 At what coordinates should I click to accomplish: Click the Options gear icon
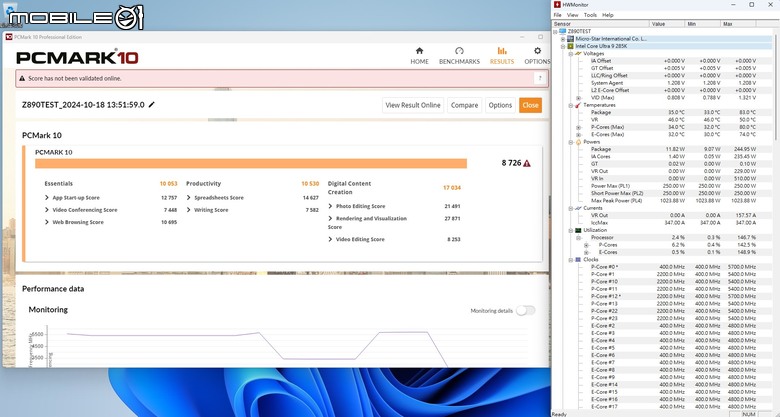click(x=537, y=50)
